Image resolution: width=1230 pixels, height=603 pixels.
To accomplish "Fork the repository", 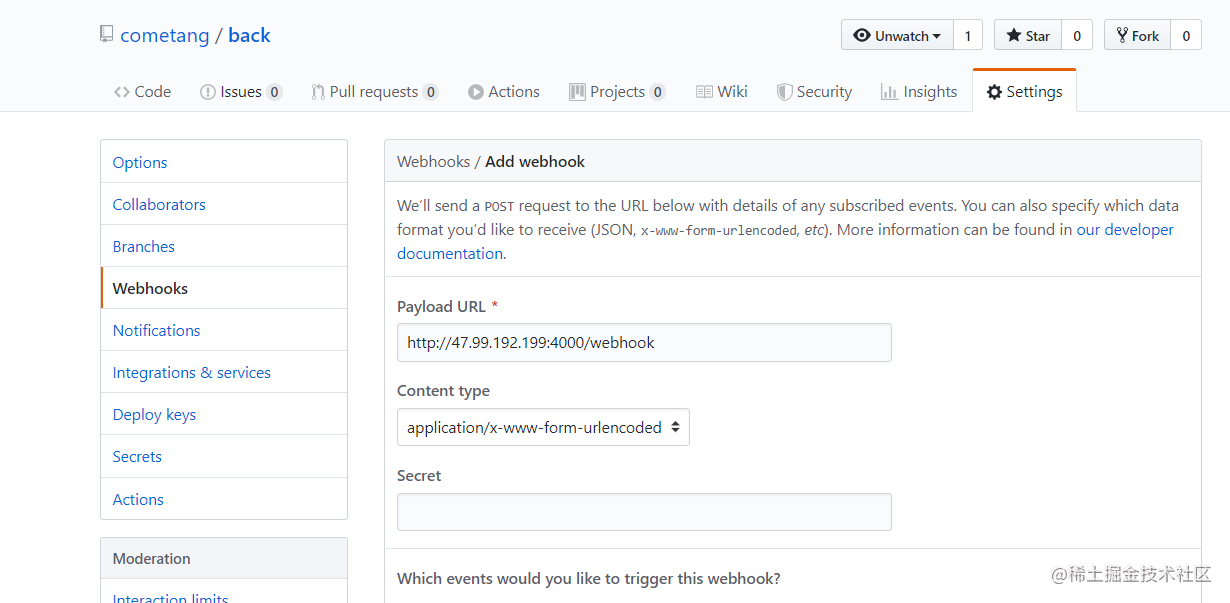I will click(1137, 35).
